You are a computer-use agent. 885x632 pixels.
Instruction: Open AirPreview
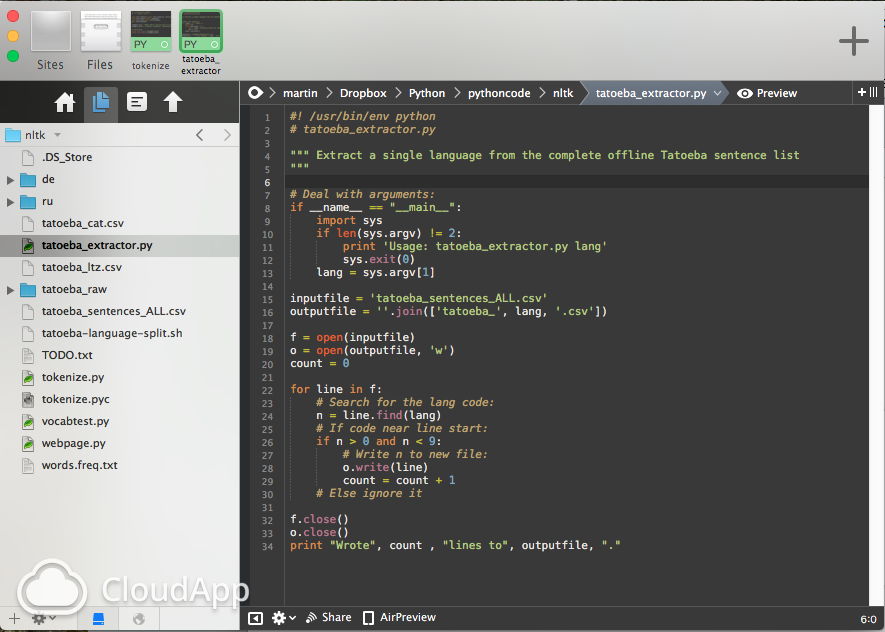[400, 617]
